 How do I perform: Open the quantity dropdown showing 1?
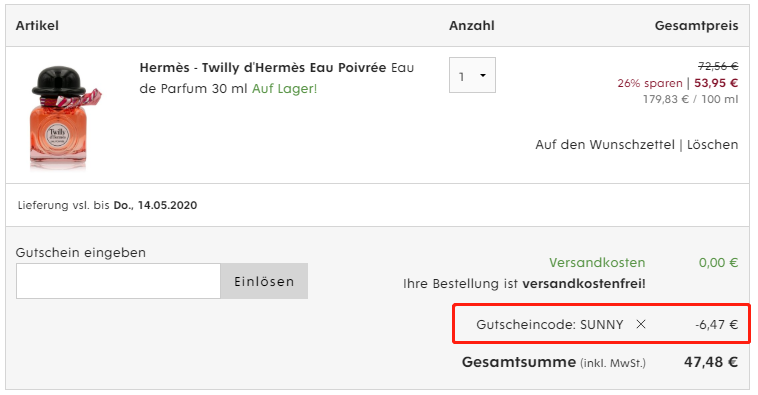[472, 75]
